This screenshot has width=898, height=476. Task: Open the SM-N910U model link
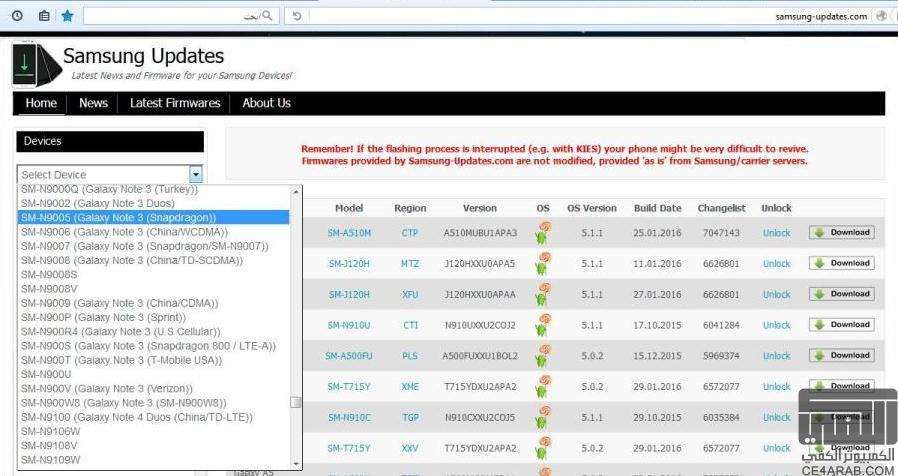tap(349, 325)
